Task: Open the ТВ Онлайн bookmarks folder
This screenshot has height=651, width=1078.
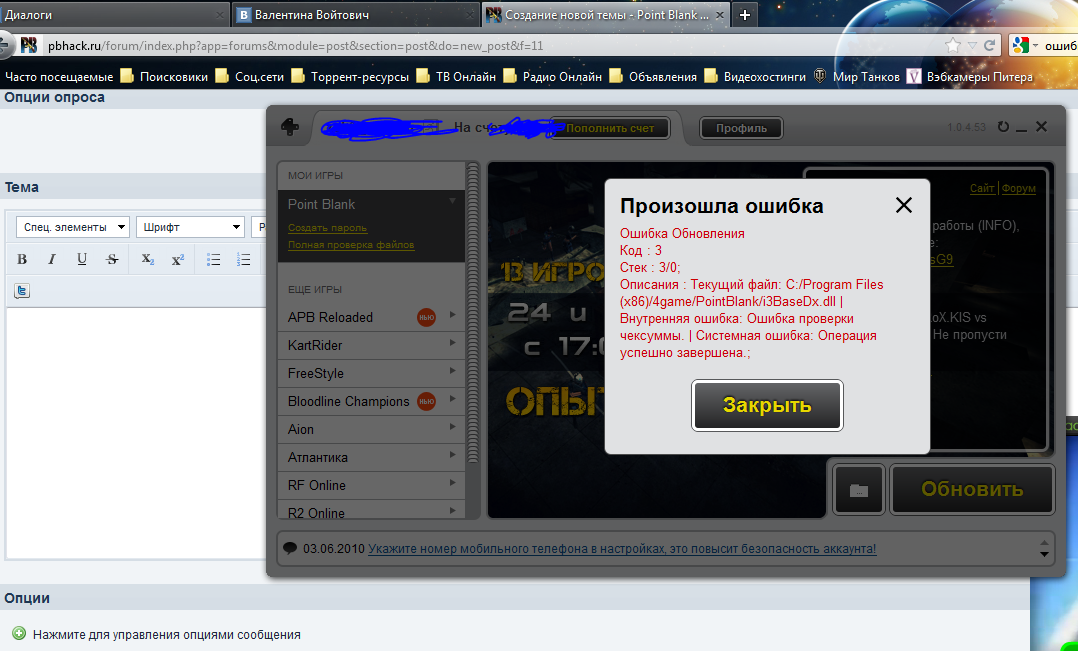Action: point(456,76)
